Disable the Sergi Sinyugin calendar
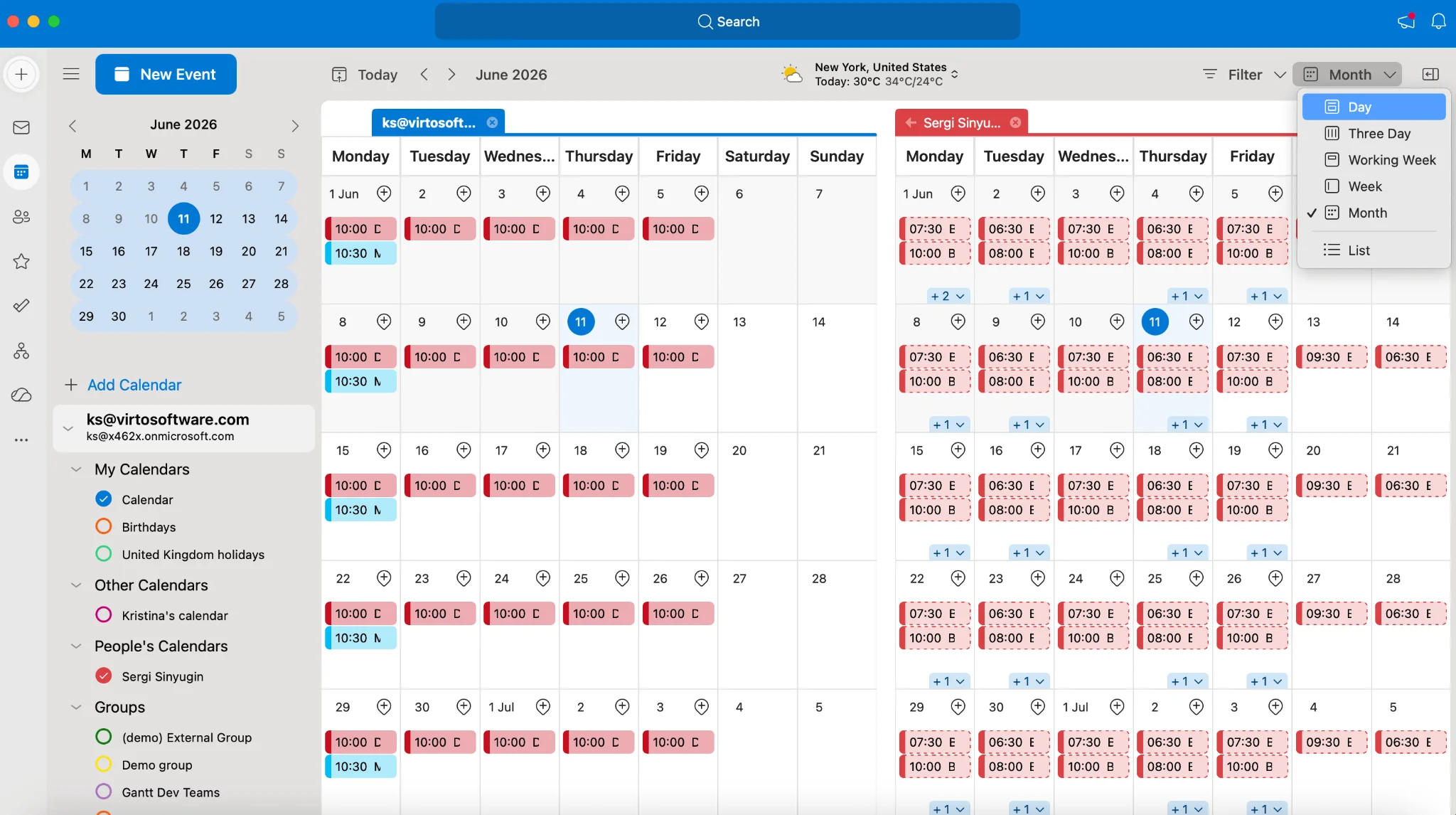The height and width of the screenshot is (815, 1456). coord(104,676)
